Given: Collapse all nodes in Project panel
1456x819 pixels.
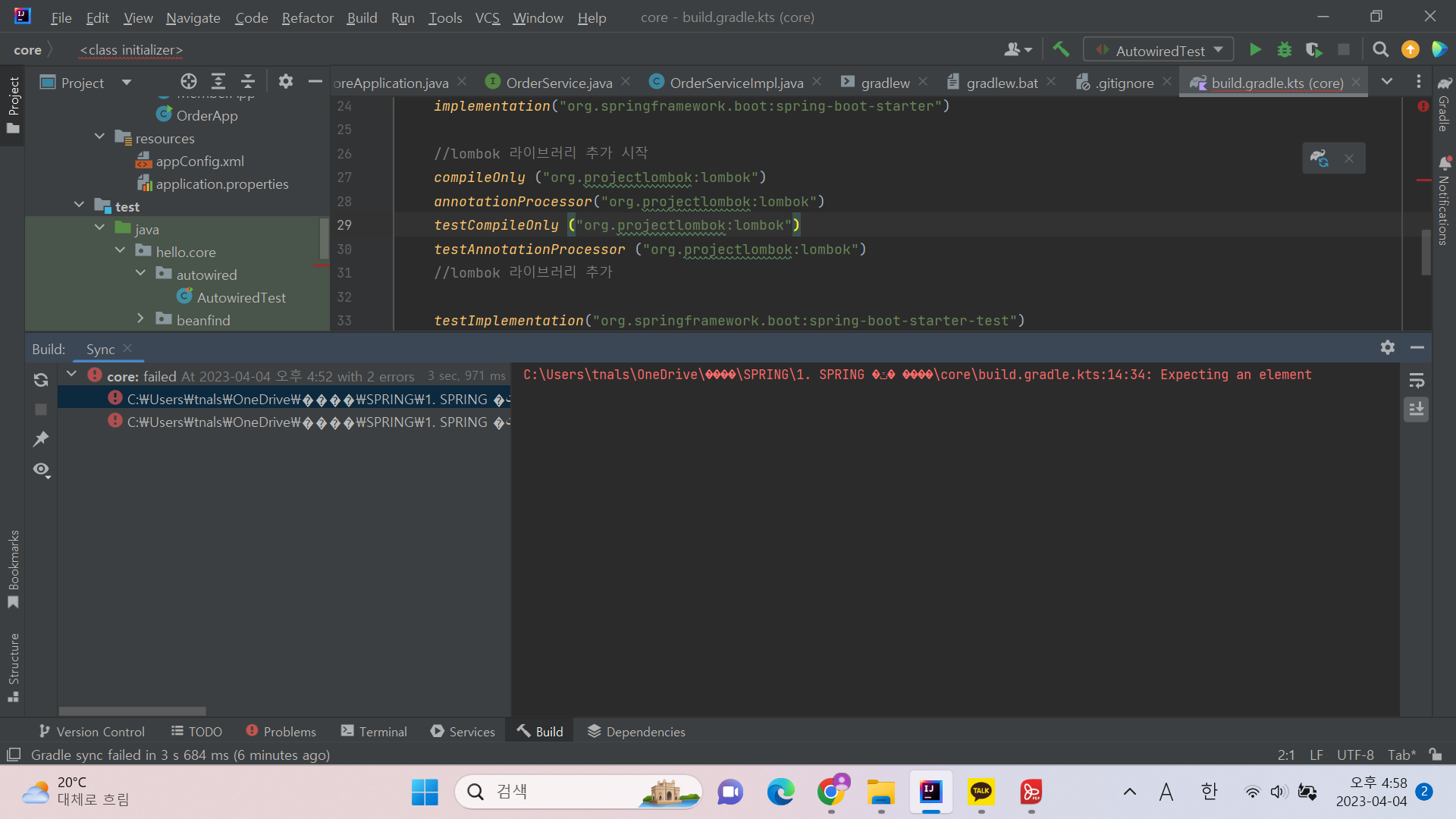Looking at the screenshot, I should (x=248, y=82).
